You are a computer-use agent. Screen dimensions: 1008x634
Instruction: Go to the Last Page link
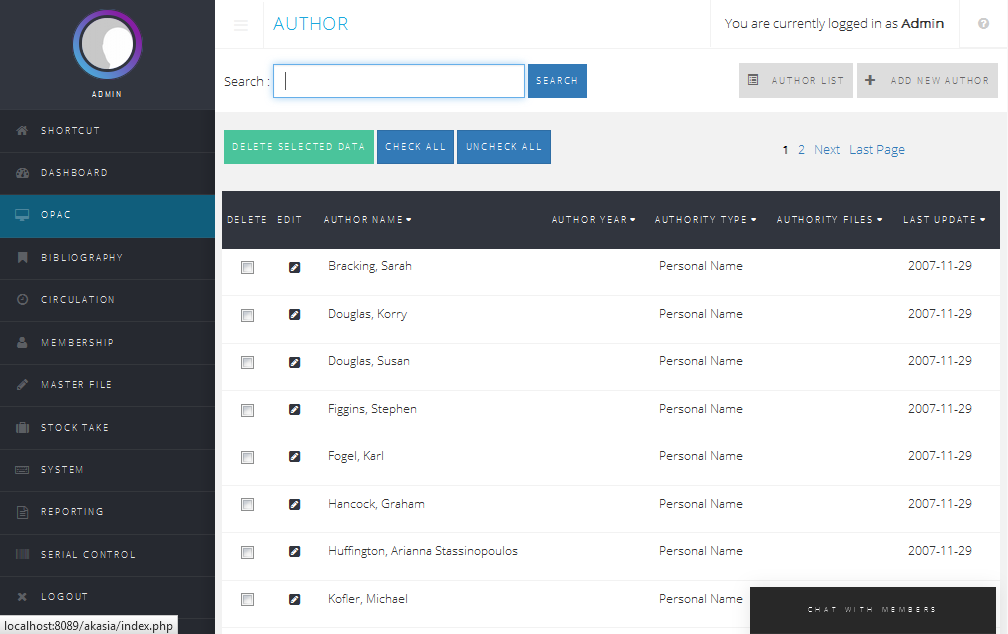click(877, 150)
